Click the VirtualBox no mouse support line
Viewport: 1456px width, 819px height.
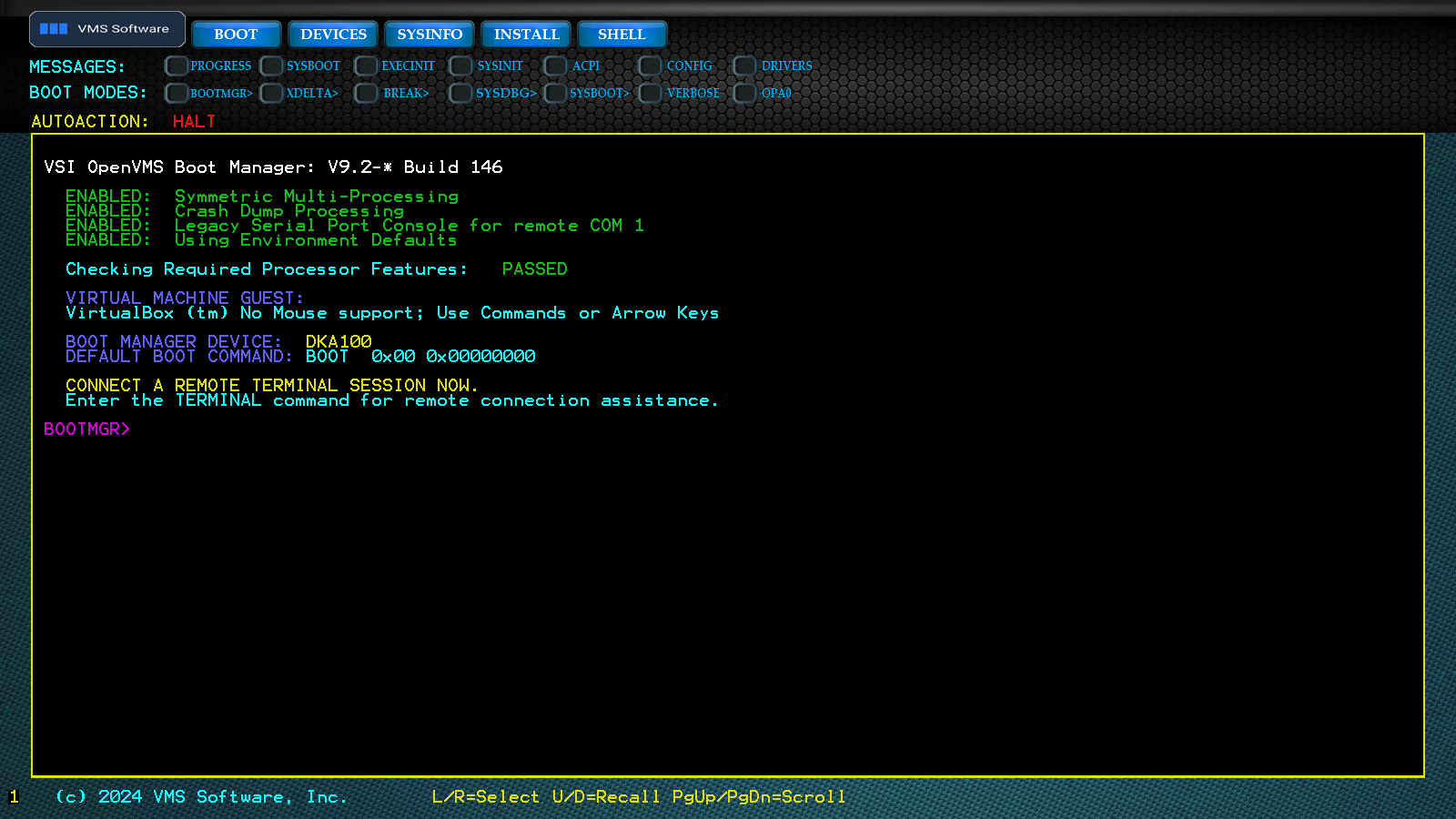point(392,313)
